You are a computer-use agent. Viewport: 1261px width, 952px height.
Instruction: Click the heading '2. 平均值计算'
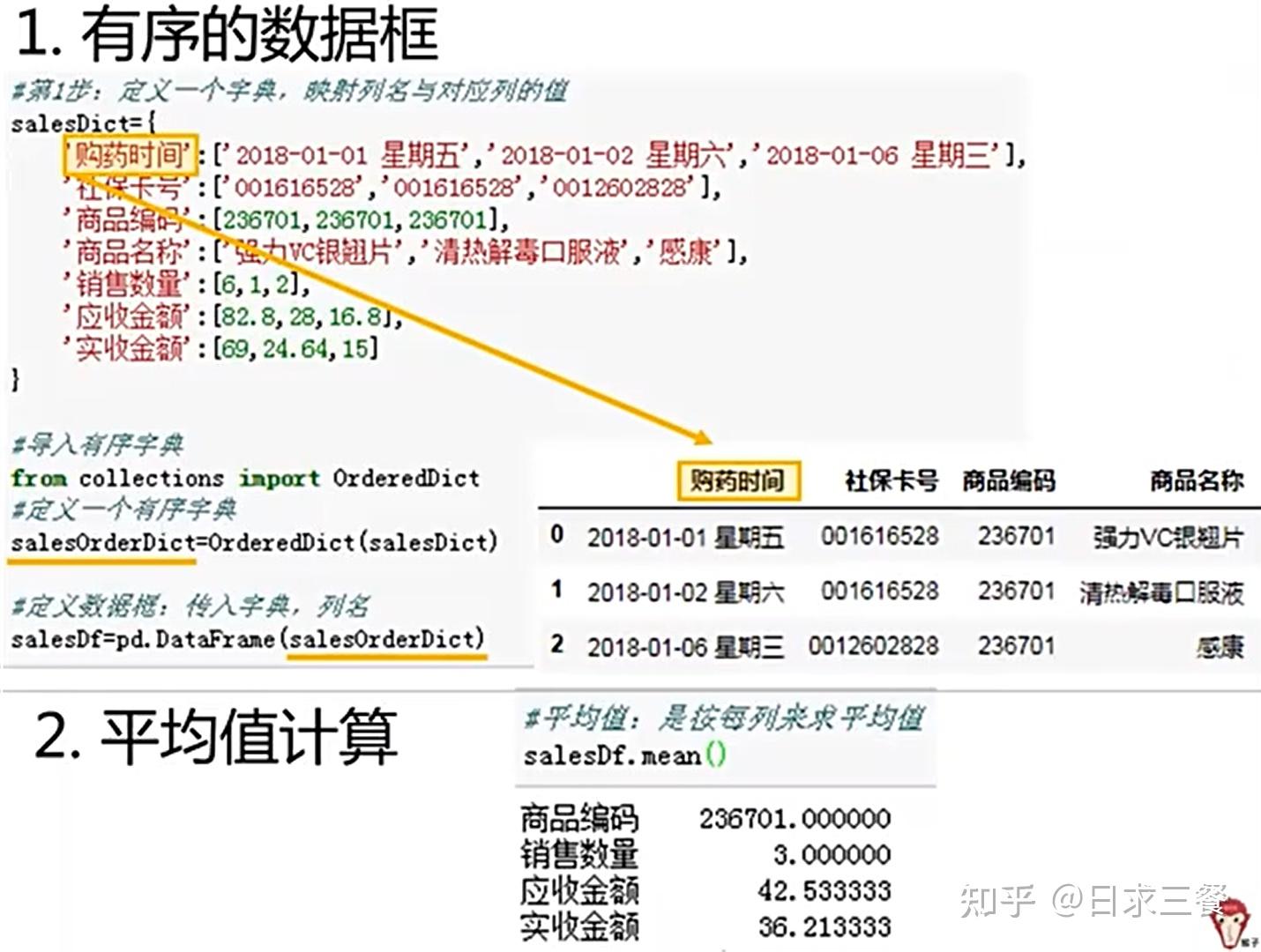point(217,736)
